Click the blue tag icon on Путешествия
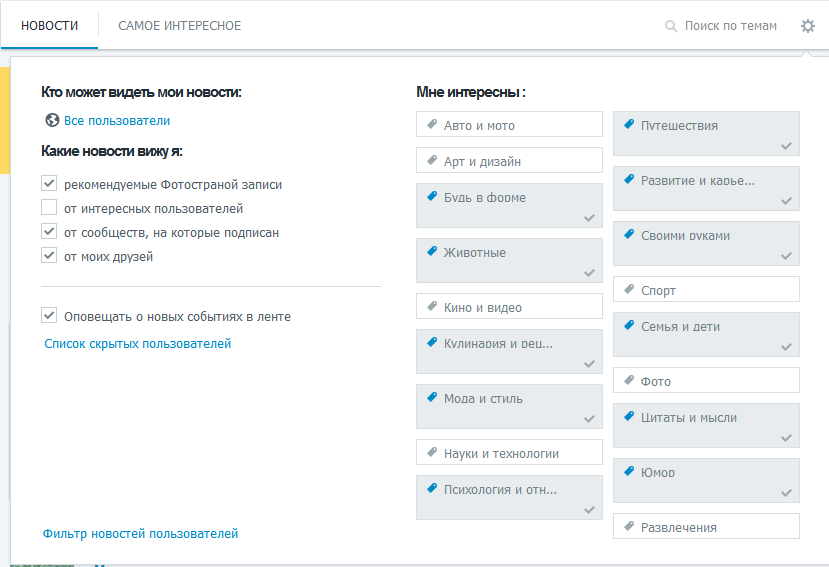This screenshot has height=567, width=829. 629,124
